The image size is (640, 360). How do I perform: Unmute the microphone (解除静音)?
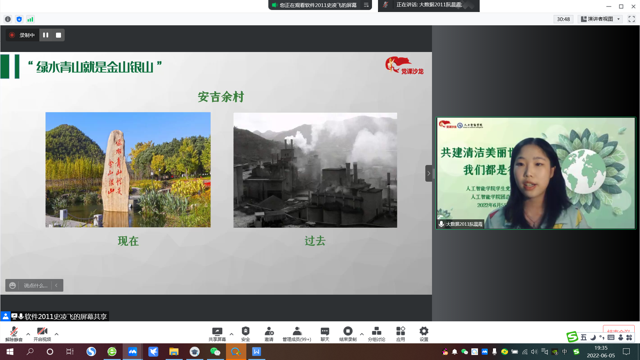(13, 334)
